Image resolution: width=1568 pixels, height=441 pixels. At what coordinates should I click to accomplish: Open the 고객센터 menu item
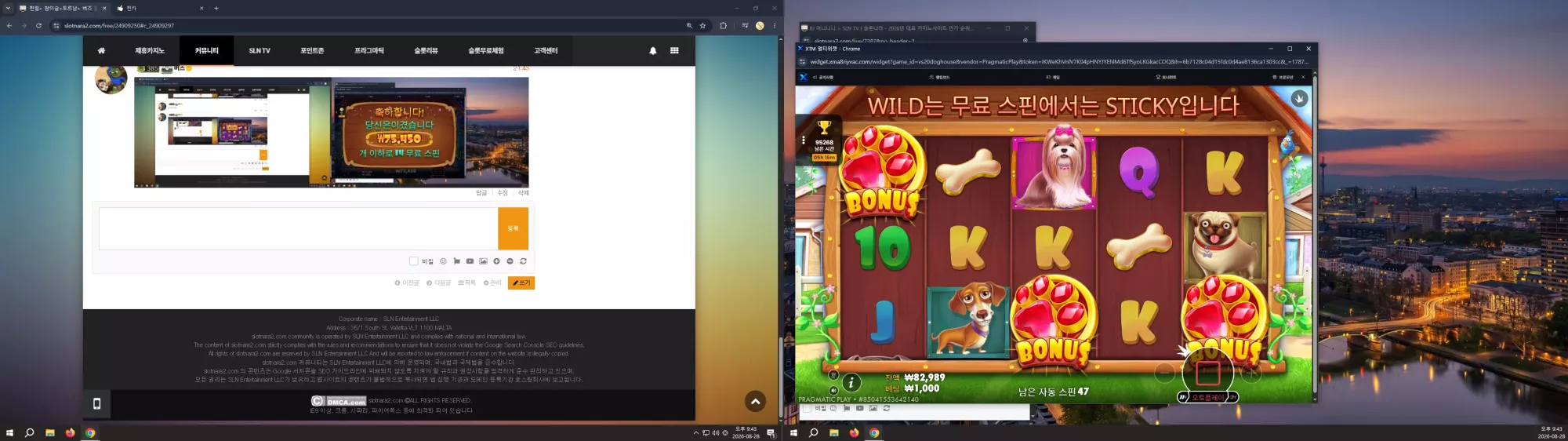coord(546,50)
